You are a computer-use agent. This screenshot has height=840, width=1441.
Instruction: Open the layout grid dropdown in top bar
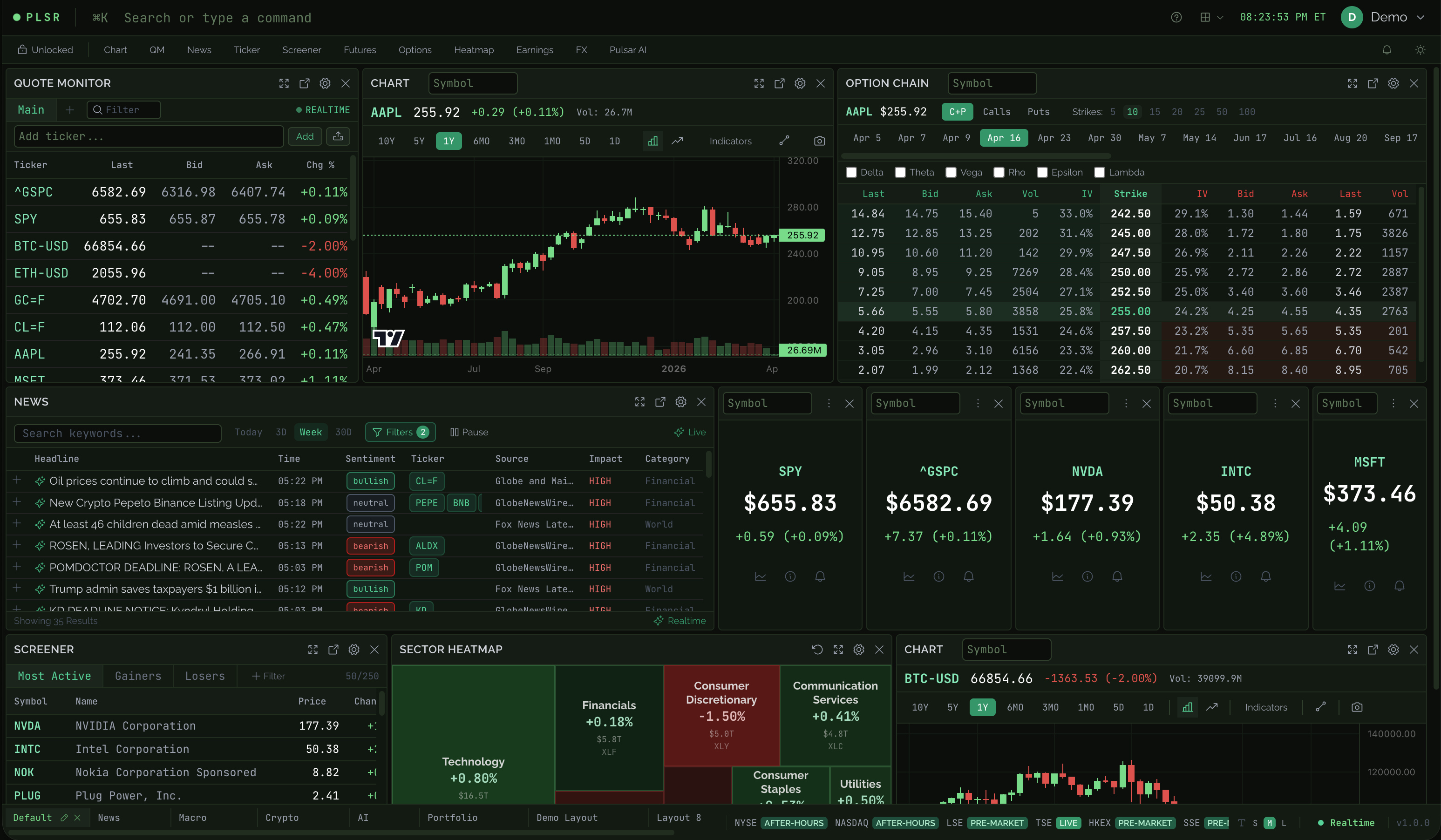(x=1211, y=17)
